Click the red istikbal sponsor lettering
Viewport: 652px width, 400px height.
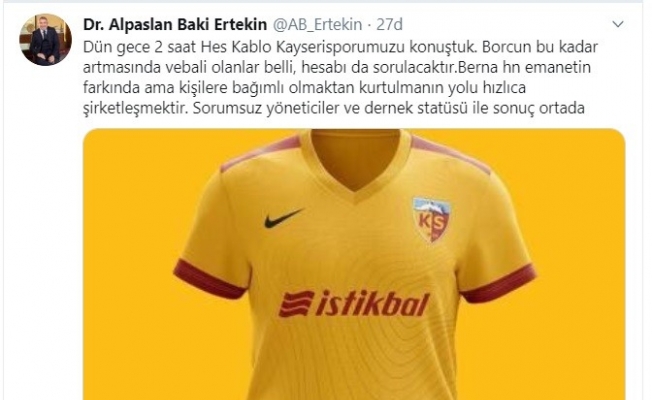373,305
